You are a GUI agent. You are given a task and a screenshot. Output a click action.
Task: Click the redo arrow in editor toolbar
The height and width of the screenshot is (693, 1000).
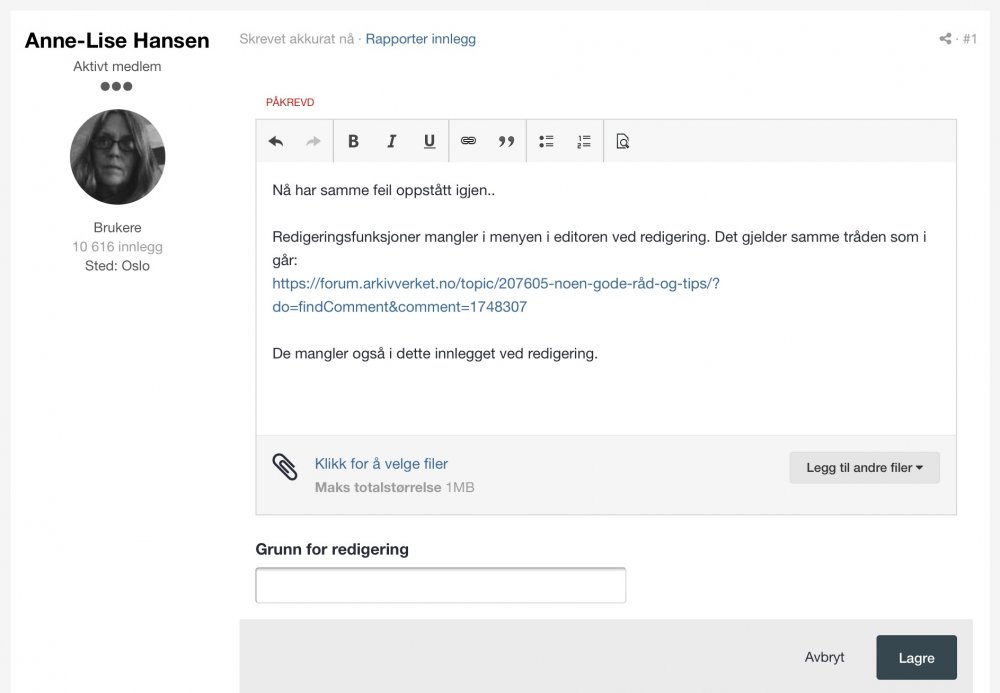click(x=313, y=142)
